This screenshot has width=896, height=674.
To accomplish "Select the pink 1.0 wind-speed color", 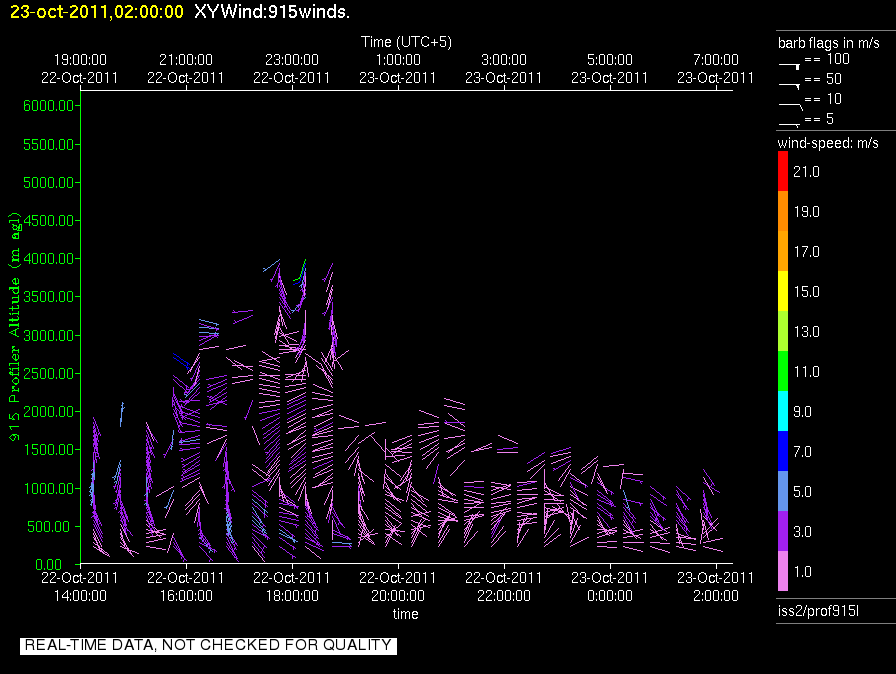I will coord(783,572).
